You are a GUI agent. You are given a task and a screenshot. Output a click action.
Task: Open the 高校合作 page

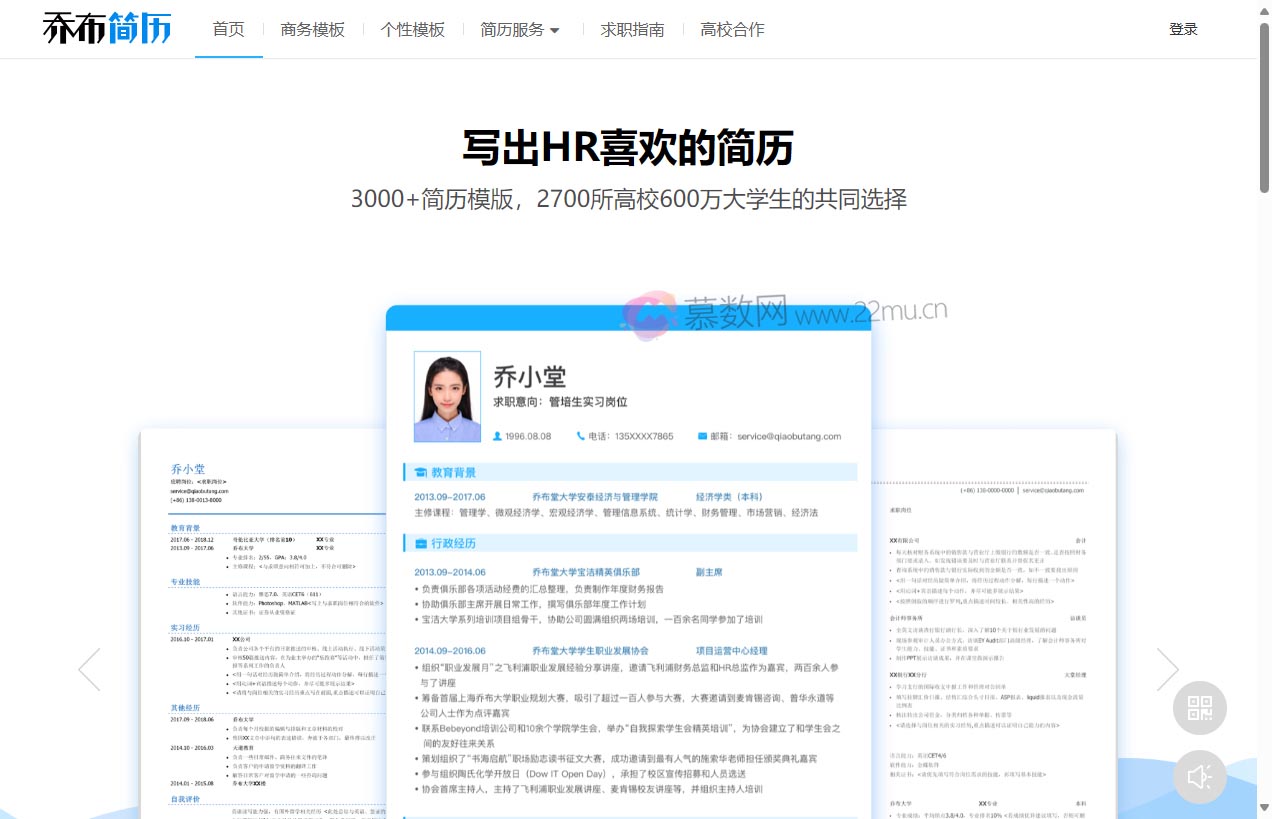point(732,30)
